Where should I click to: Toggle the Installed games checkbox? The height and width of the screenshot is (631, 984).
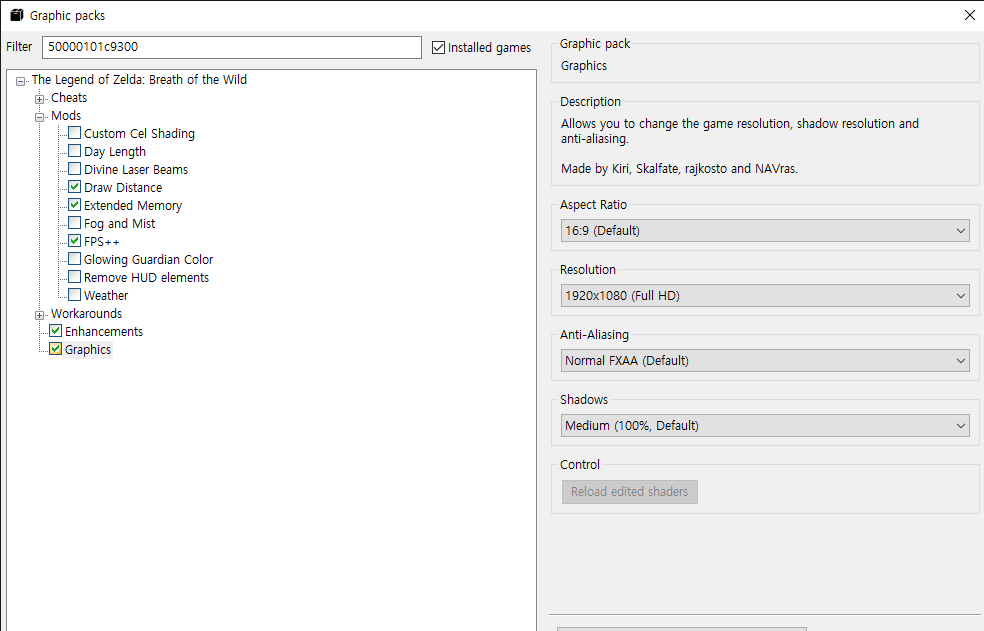pos(439,48)
